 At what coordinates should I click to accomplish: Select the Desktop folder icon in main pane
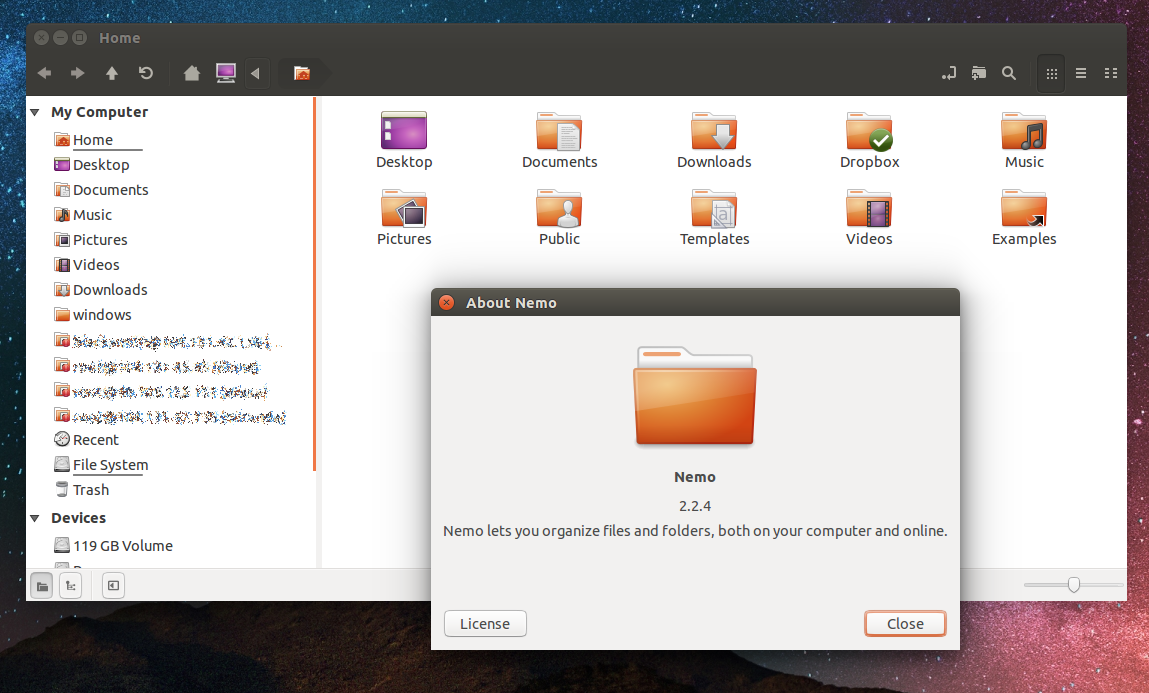pos(404,141)
